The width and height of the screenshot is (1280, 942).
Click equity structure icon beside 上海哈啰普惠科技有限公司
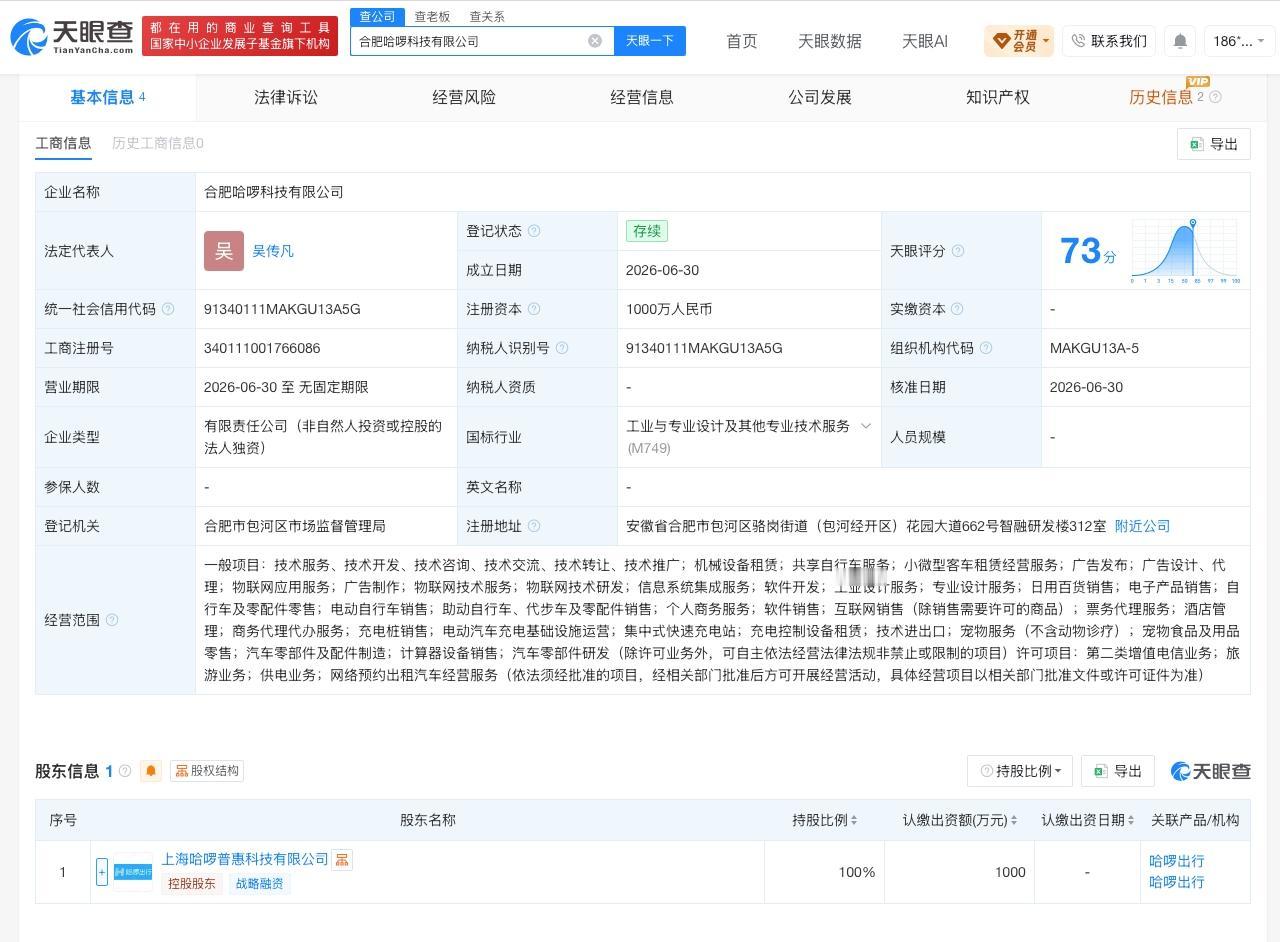point(342,859)
